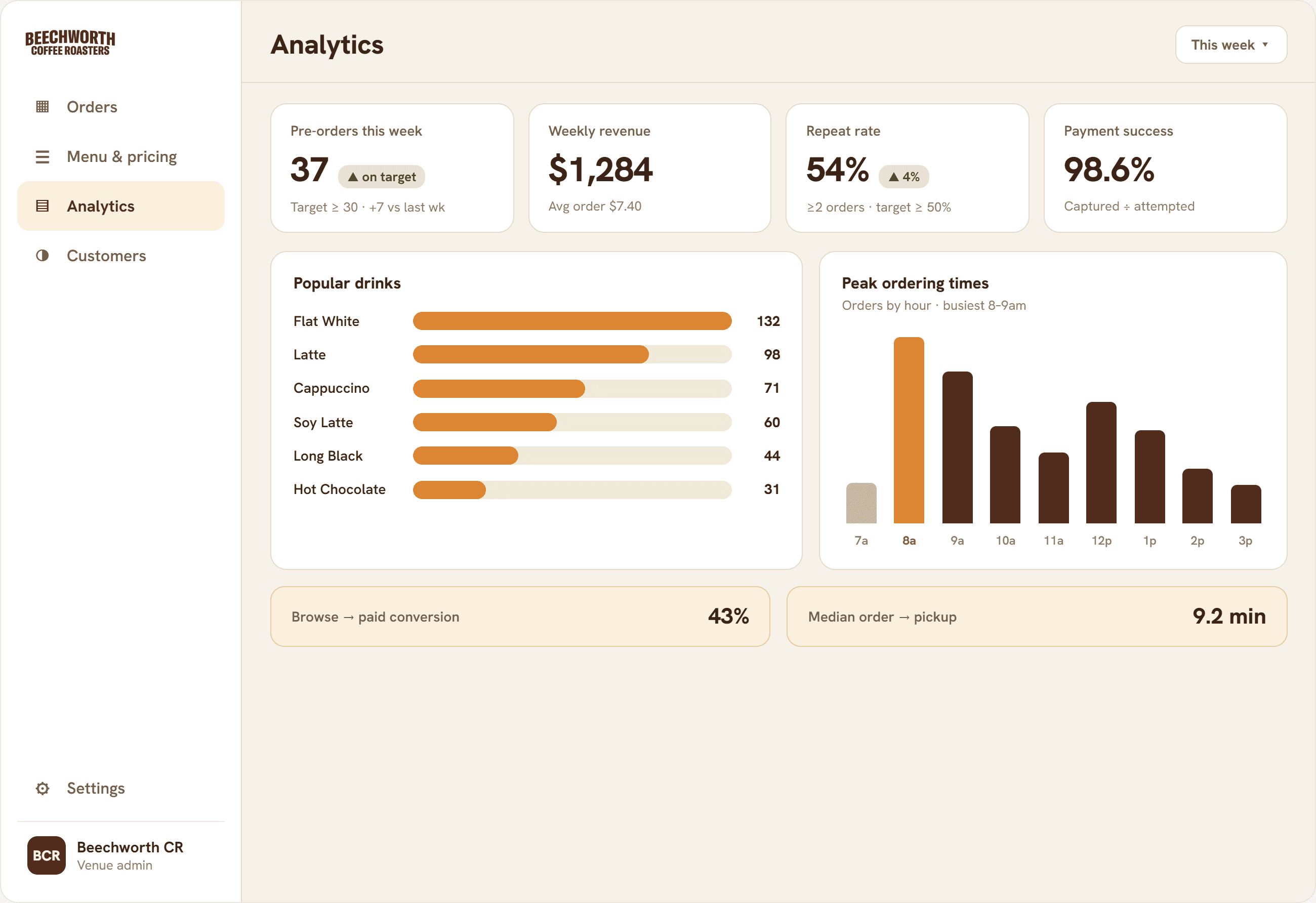Click the Peak ordering times heading
Viewport: 1316px width, 903px height.
click(x=915, y=283)
